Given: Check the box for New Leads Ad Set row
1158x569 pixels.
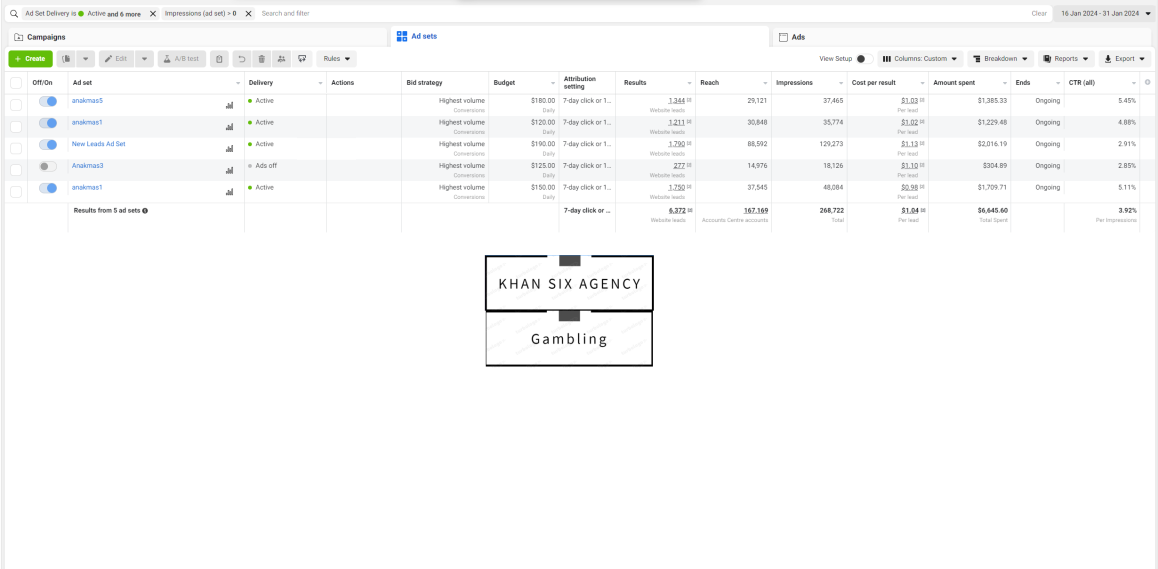Looking at the screenshot, I should tap(16, 149).
